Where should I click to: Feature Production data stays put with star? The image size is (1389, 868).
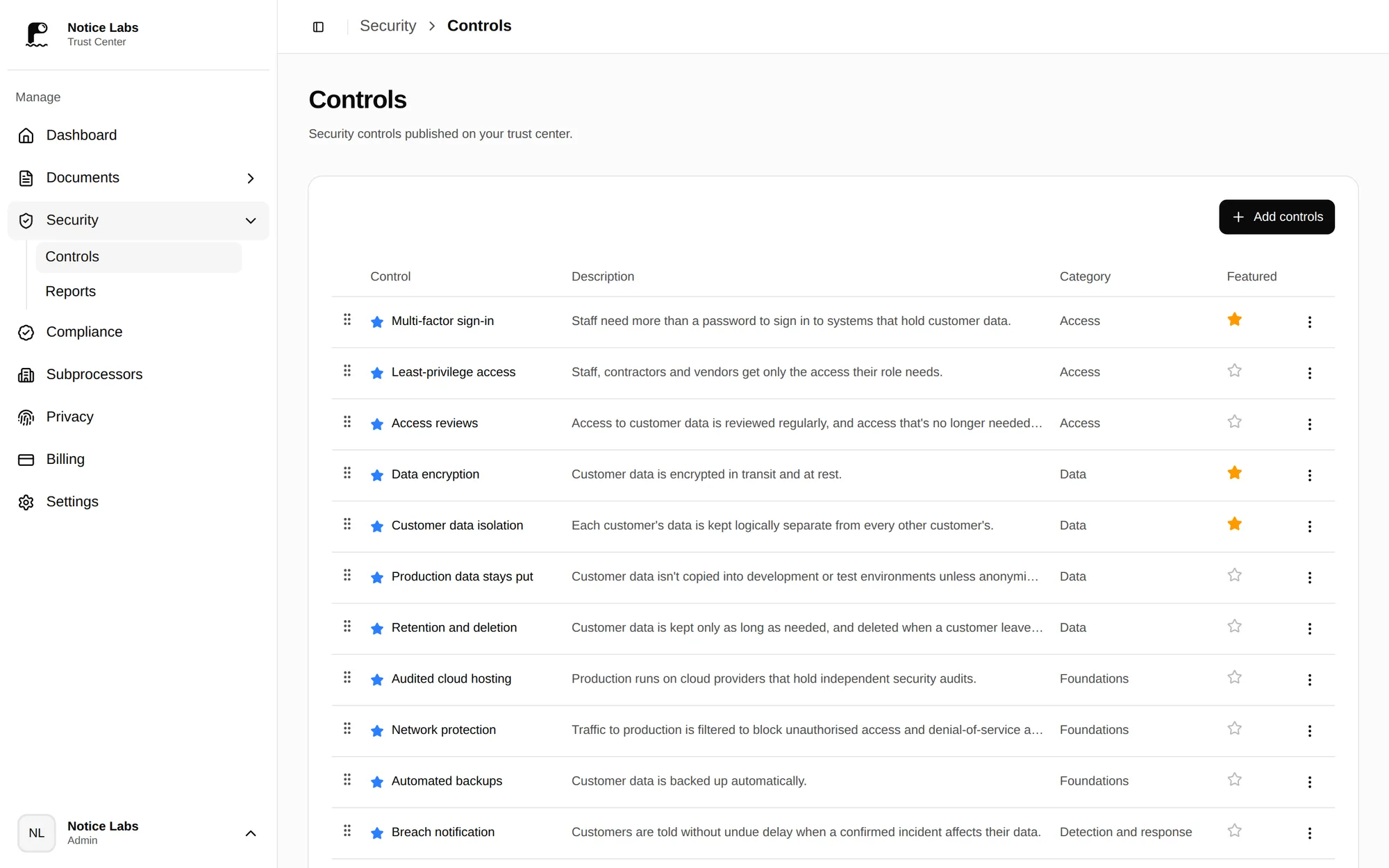click(1234, 575)
